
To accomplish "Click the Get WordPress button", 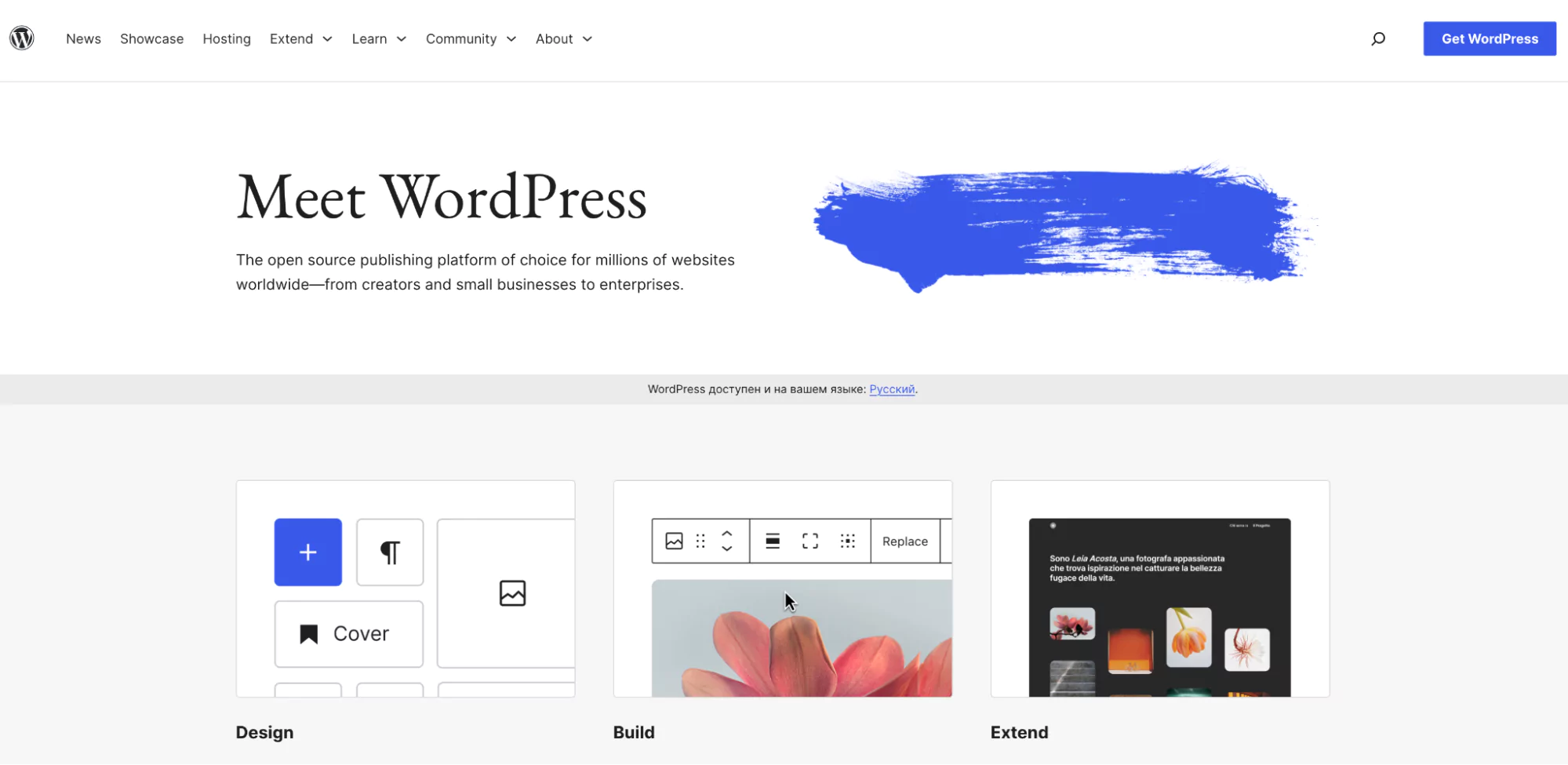I will coord(1490,38).
